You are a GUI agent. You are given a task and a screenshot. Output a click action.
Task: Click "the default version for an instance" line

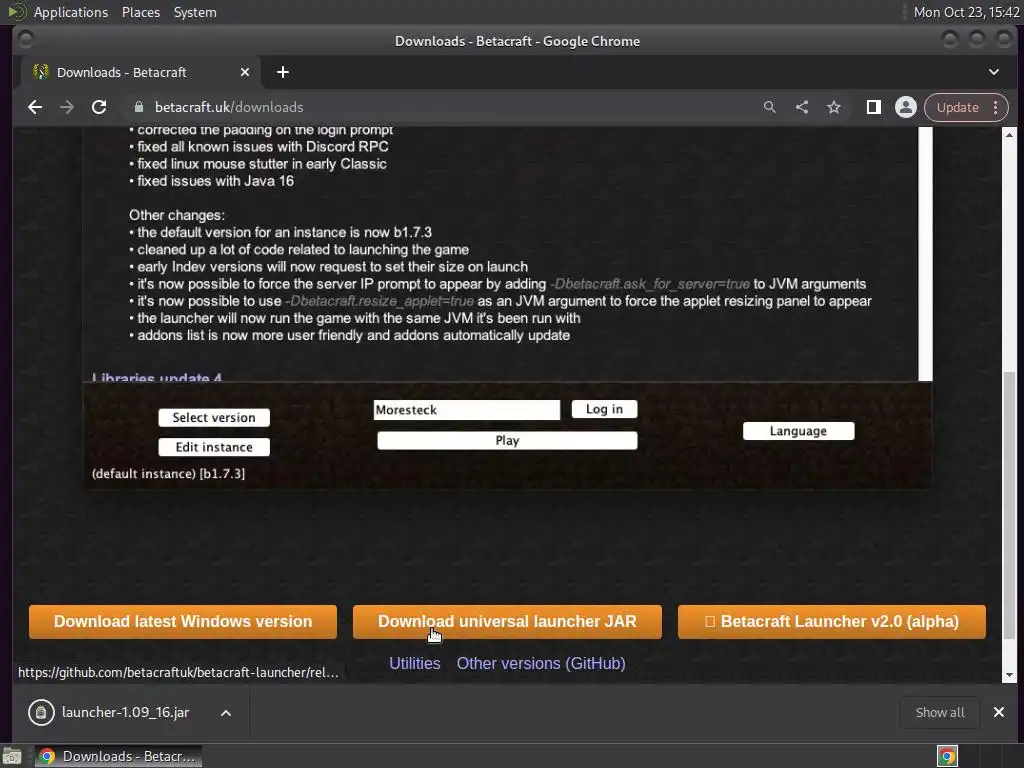tap(284, 232)
